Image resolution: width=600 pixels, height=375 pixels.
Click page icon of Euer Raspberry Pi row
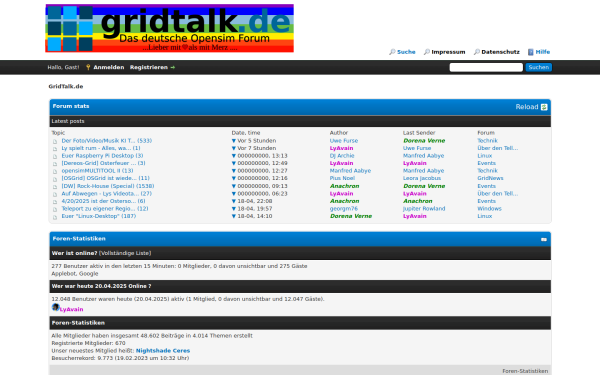click(55, 156)
